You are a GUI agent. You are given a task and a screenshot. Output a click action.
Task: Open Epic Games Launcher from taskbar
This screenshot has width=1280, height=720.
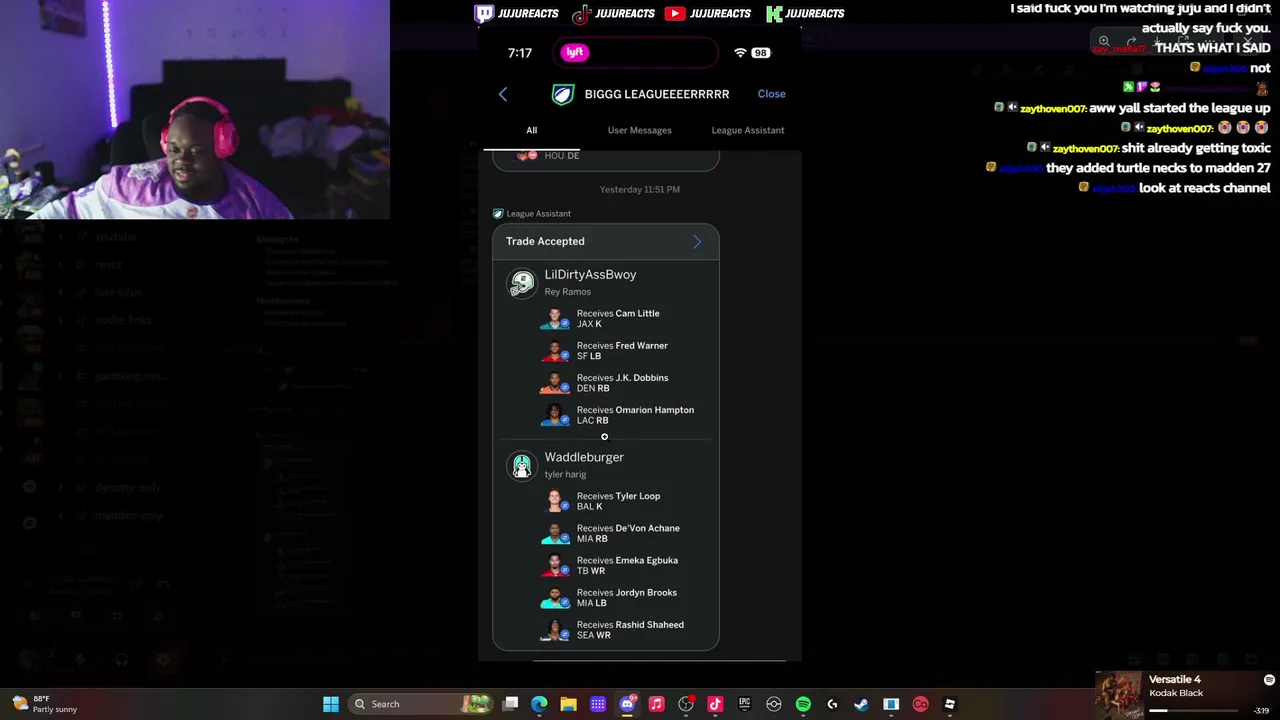(744, 704)
